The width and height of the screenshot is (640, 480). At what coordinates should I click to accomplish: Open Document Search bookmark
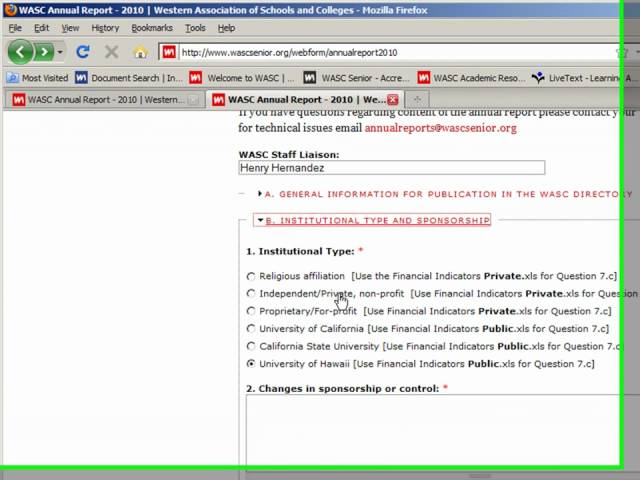pos(128,78)
